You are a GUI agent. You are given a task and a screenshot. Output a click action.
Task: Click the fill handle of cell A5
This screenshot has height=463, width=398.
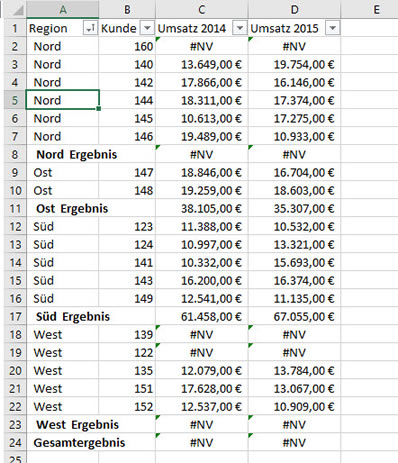(x=99, y=109)
